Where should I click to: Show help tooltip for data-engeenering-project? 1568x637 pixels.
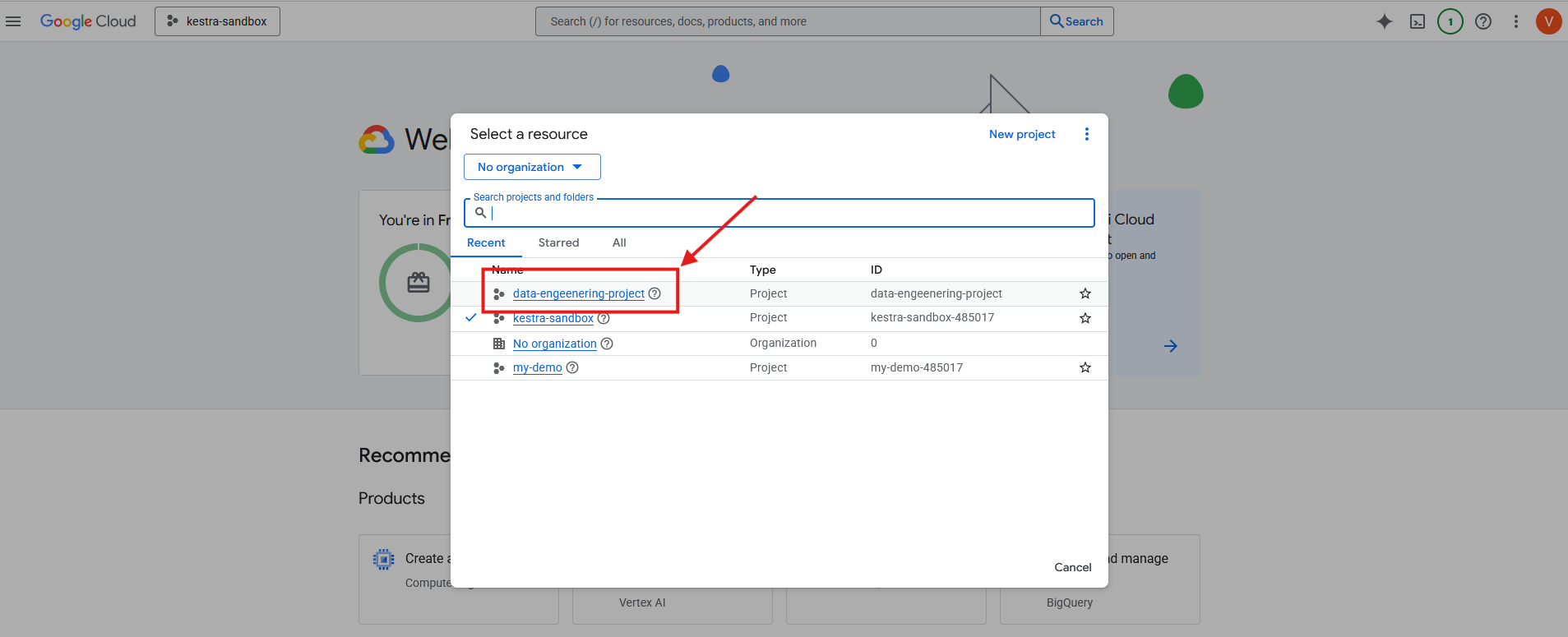[654, 293]
